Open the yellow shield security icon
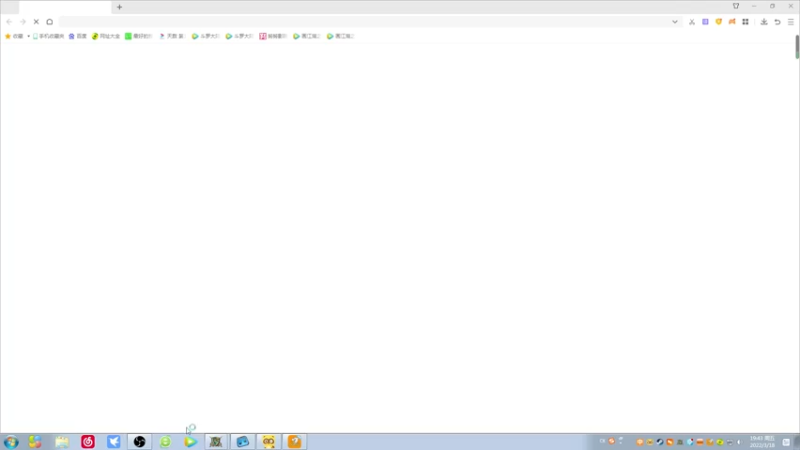 (718, 22)
